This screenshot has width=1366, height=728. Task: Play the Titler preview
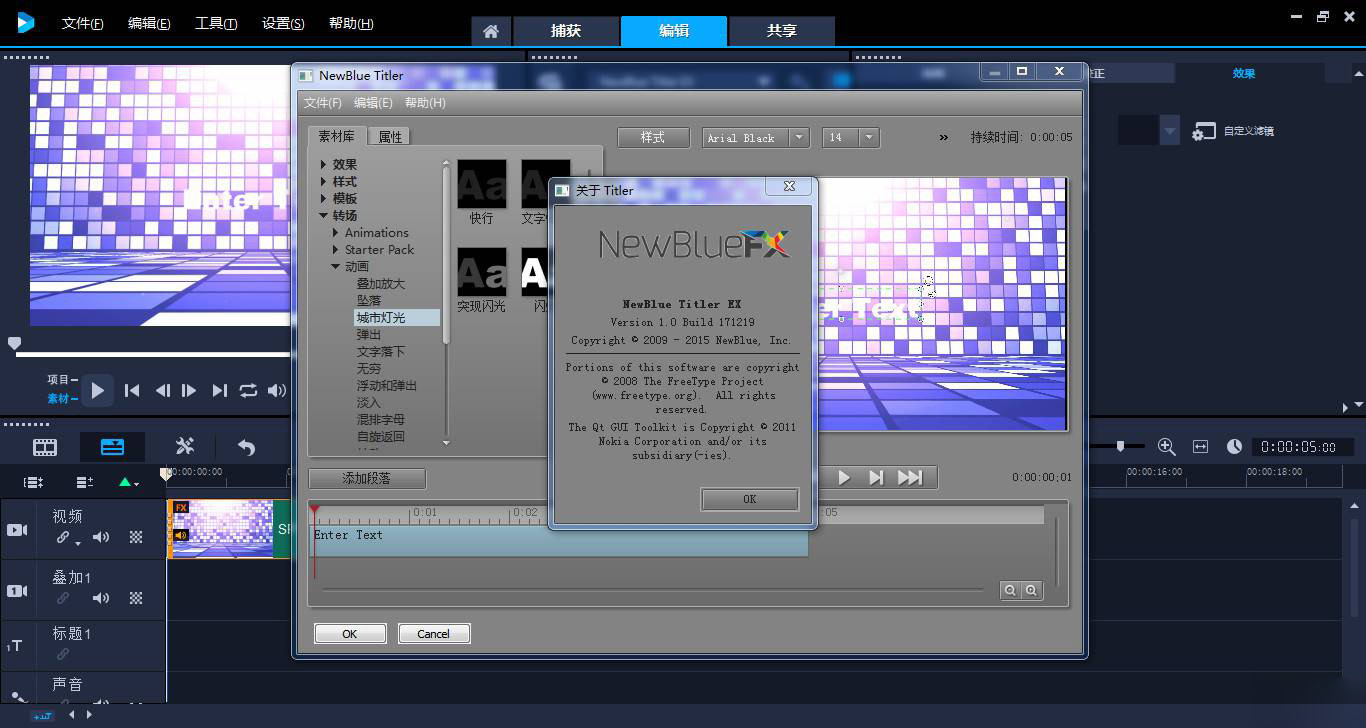point(844,478)
